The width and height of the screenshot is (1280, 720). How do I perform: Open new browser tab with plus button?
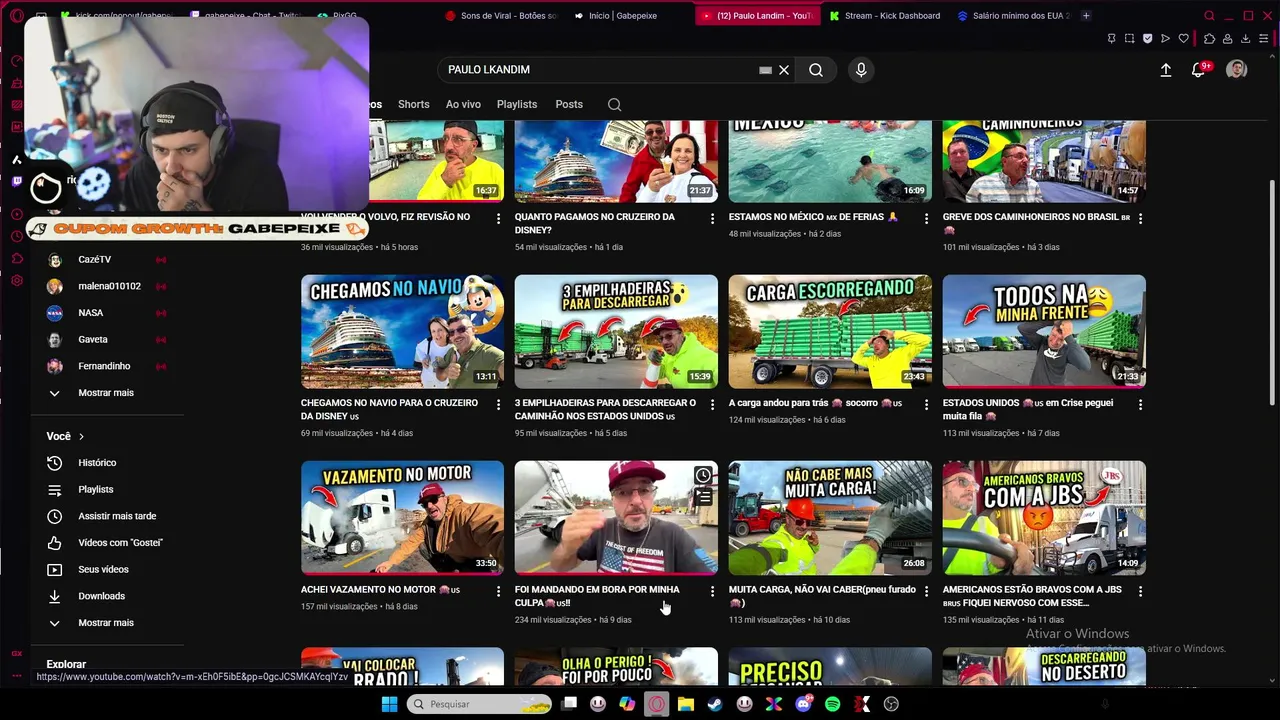click(x=1086, y=16)
